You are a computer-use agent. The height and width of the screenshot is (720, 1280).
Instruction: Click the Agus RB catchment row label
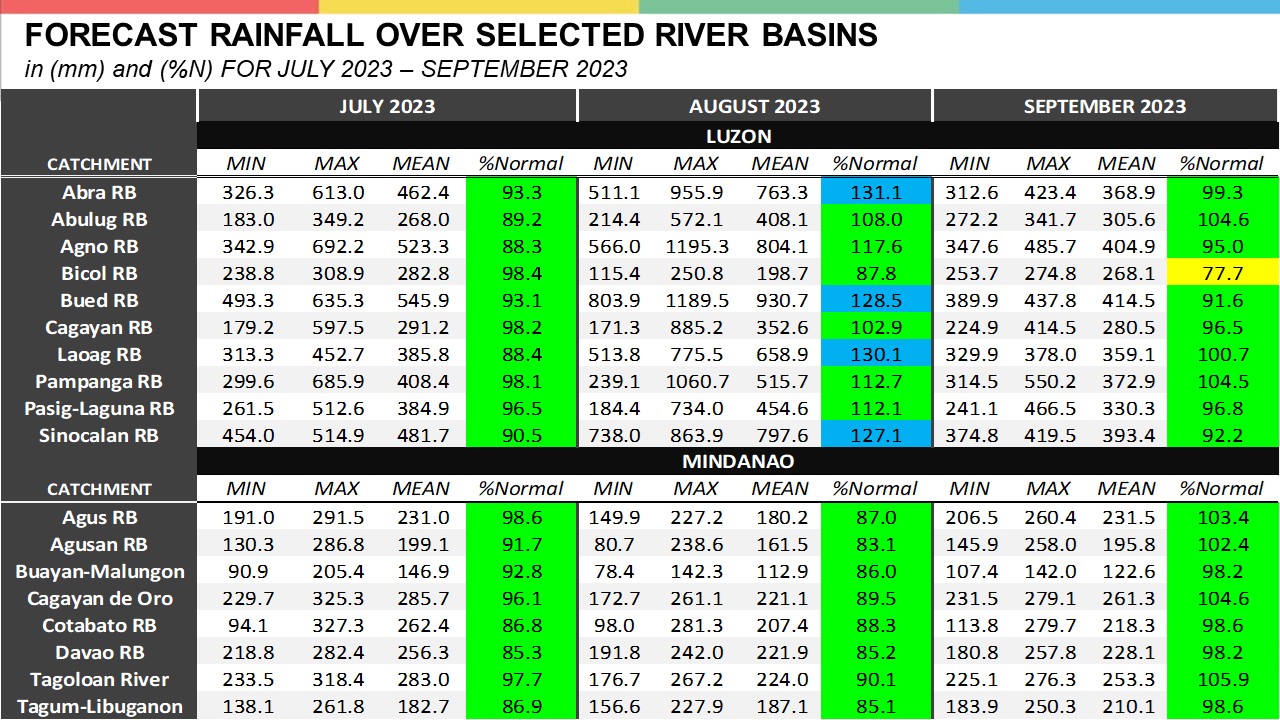tap(99, 517)
